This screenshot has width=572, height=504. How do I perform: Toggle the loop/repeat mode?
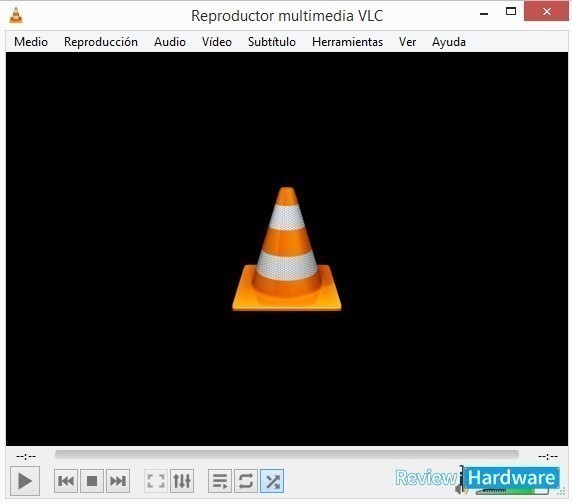coord(246,481)
